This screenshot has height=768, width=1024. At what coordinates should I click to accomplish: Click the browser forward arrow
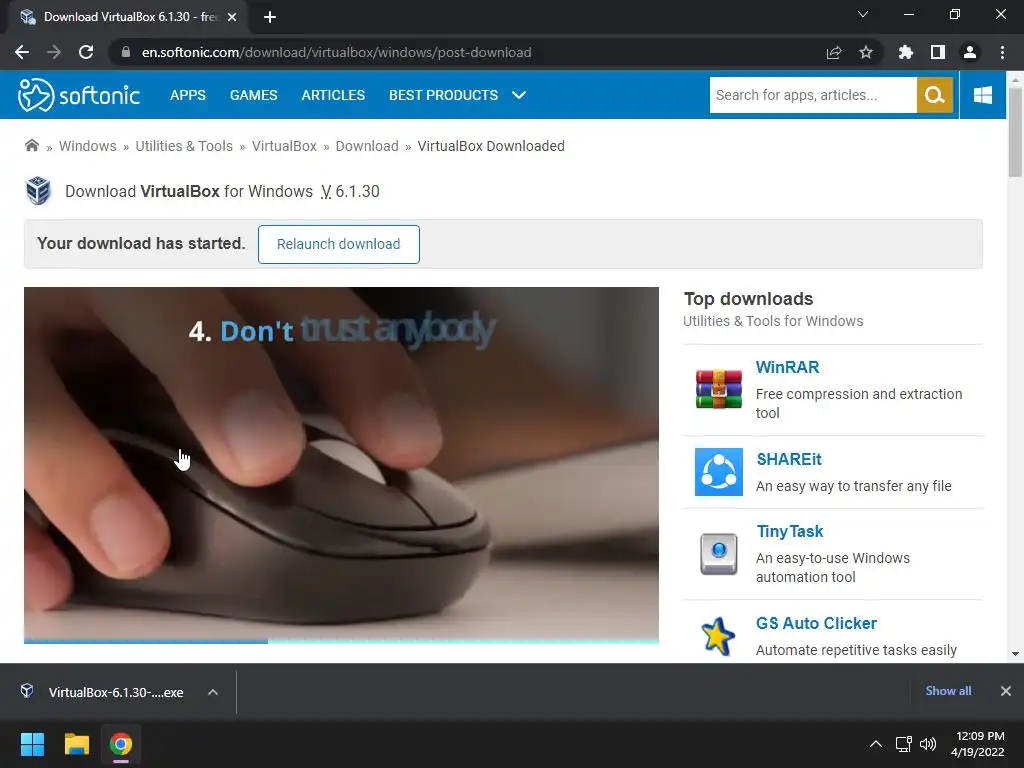(54, 52)
